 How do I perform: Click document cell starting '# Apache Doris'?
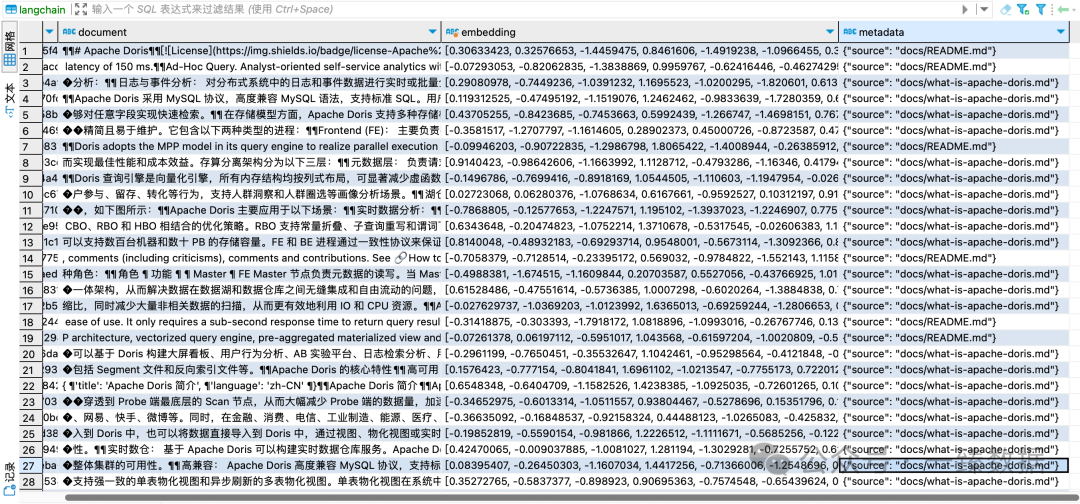pyautogui.click(x=250, y=50)
